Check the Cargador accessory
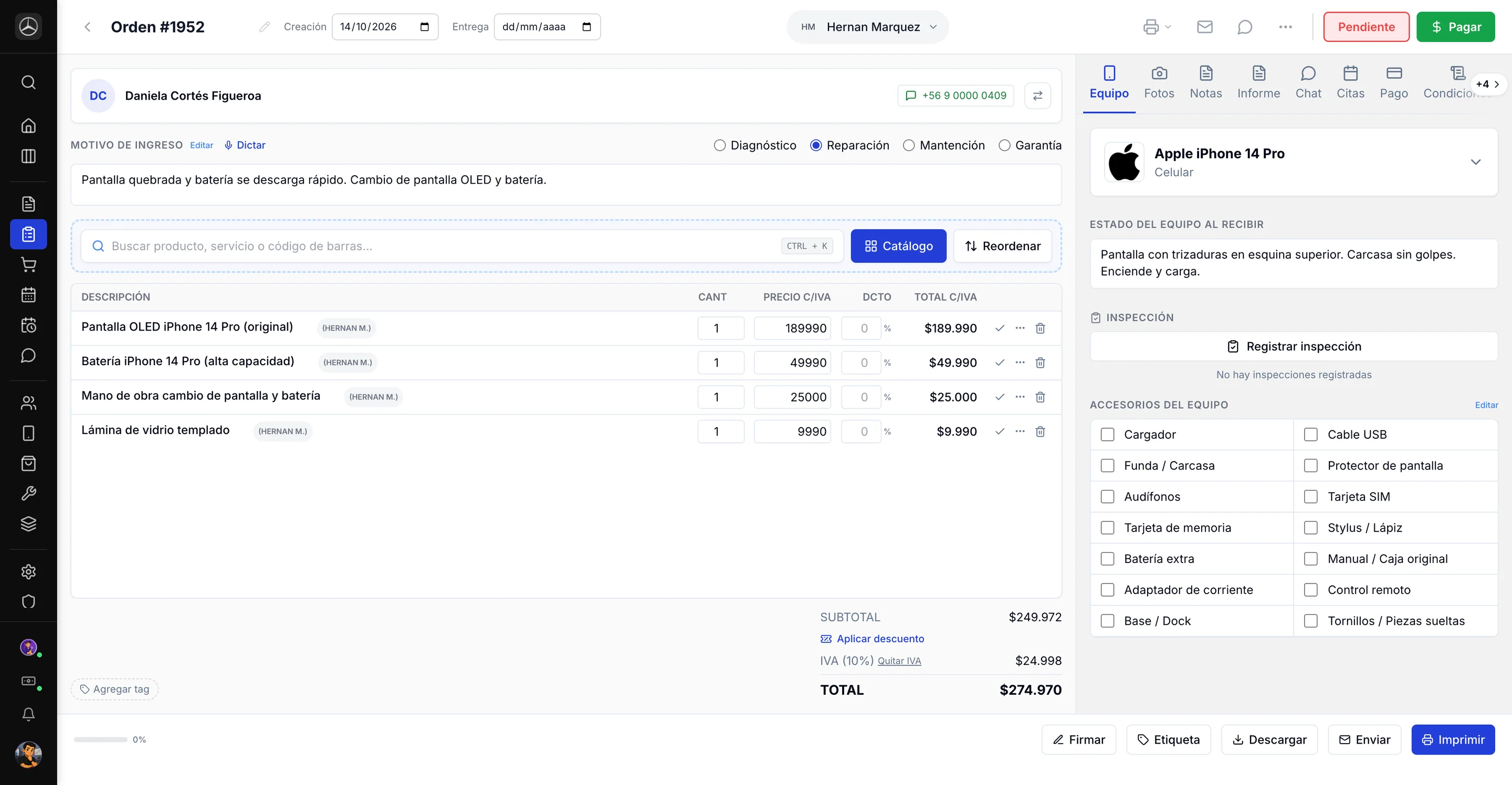The image size is (1512, 785). pos(1107,435)
